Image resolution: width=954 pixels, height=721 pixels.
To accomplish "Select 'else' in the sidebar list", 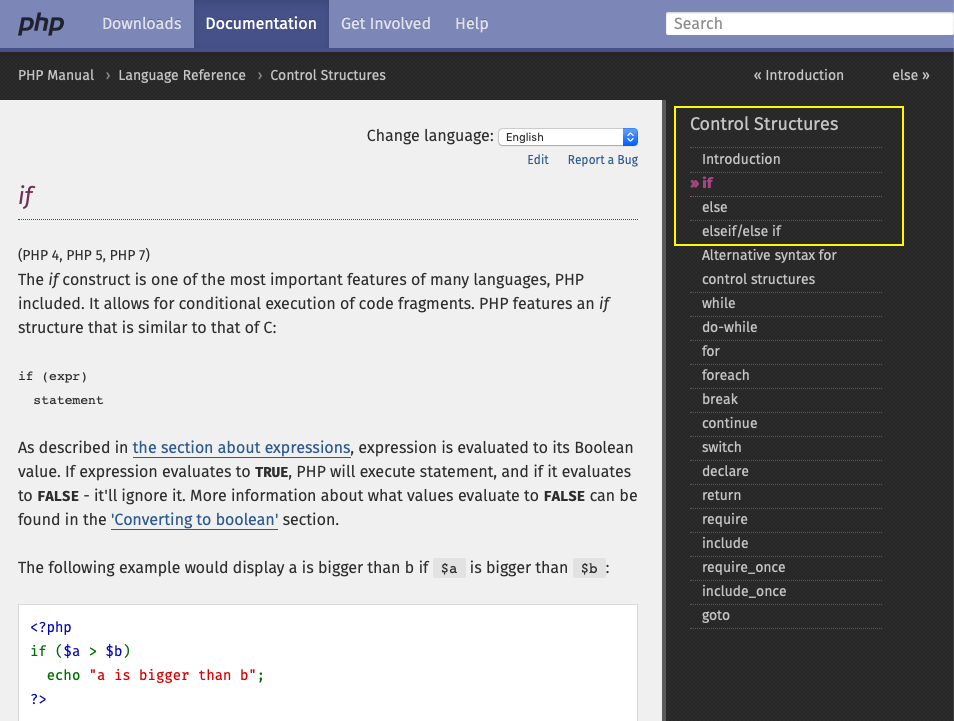I will (x=714, y=207).
